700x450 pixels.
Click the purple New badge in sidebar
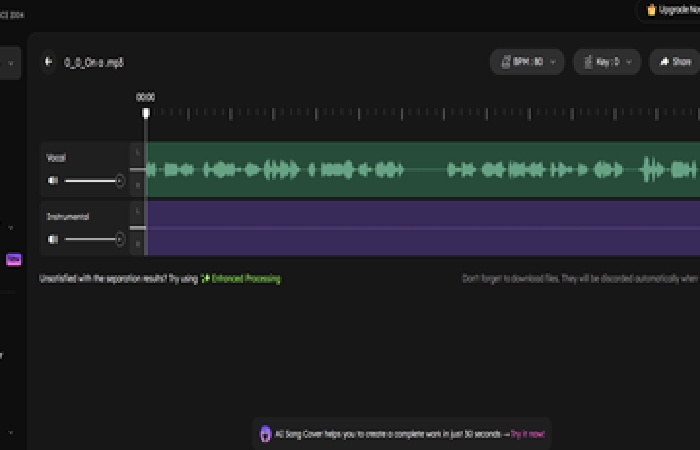(x=14, y=259)
